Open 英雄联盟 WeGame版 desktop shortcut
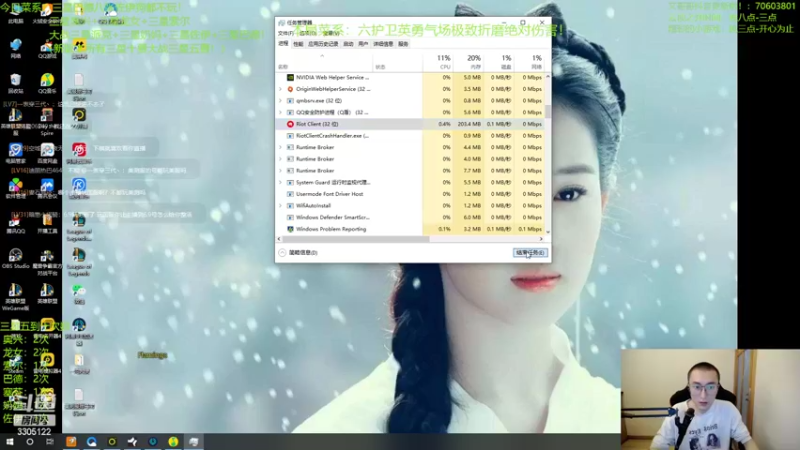Image resolution: width=800 pixels, height=450 pixels. tap(16, 296)
